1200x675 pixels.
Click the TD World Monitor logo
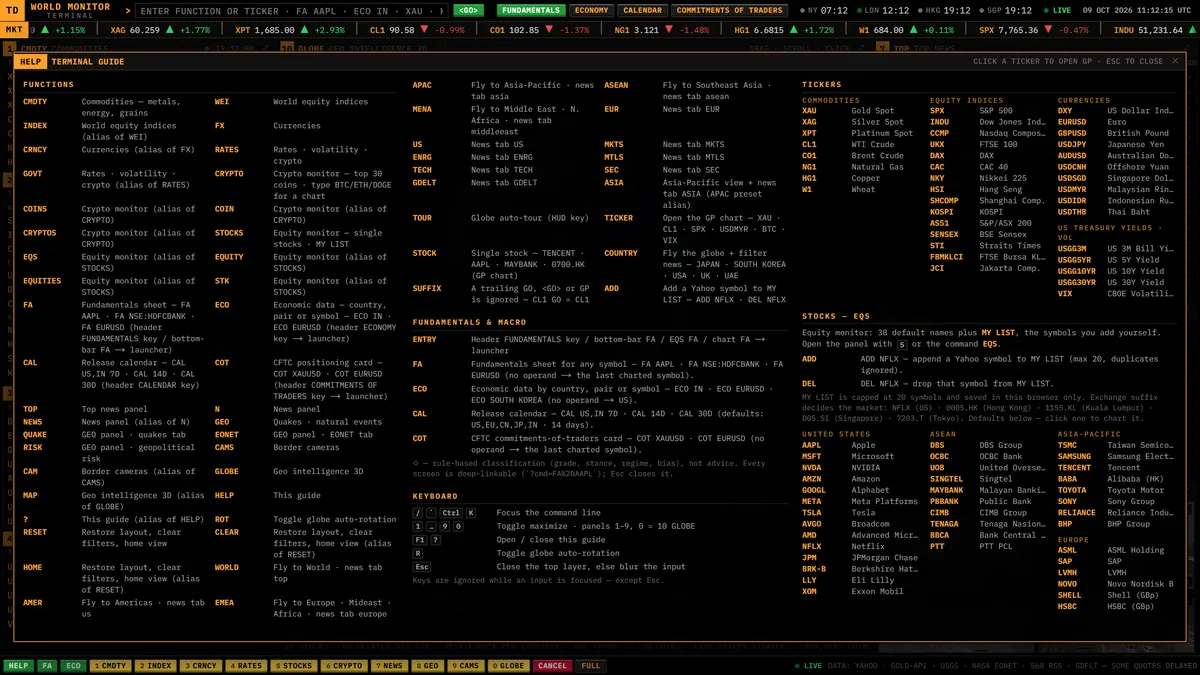(x=13, y=10)
